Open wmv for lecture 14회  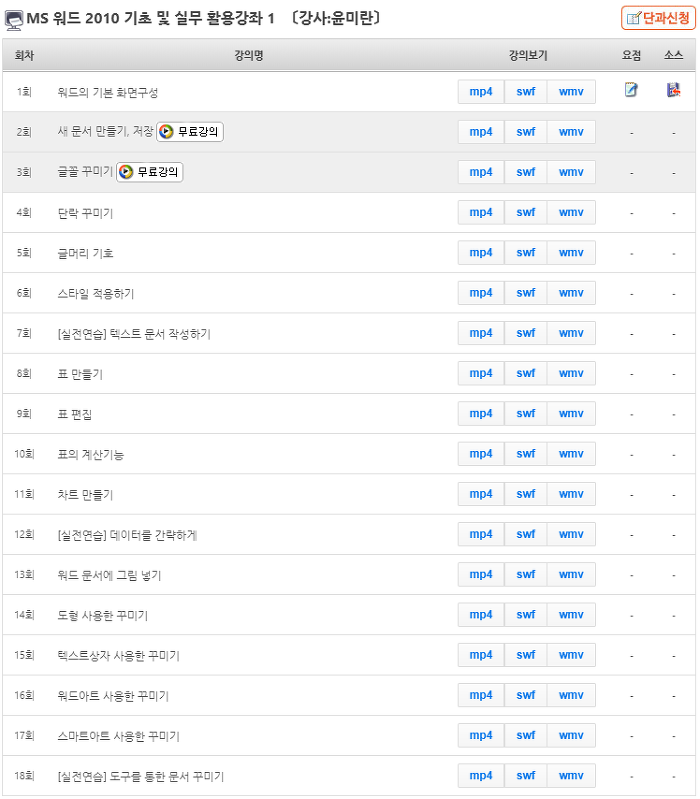pos(571,615)
